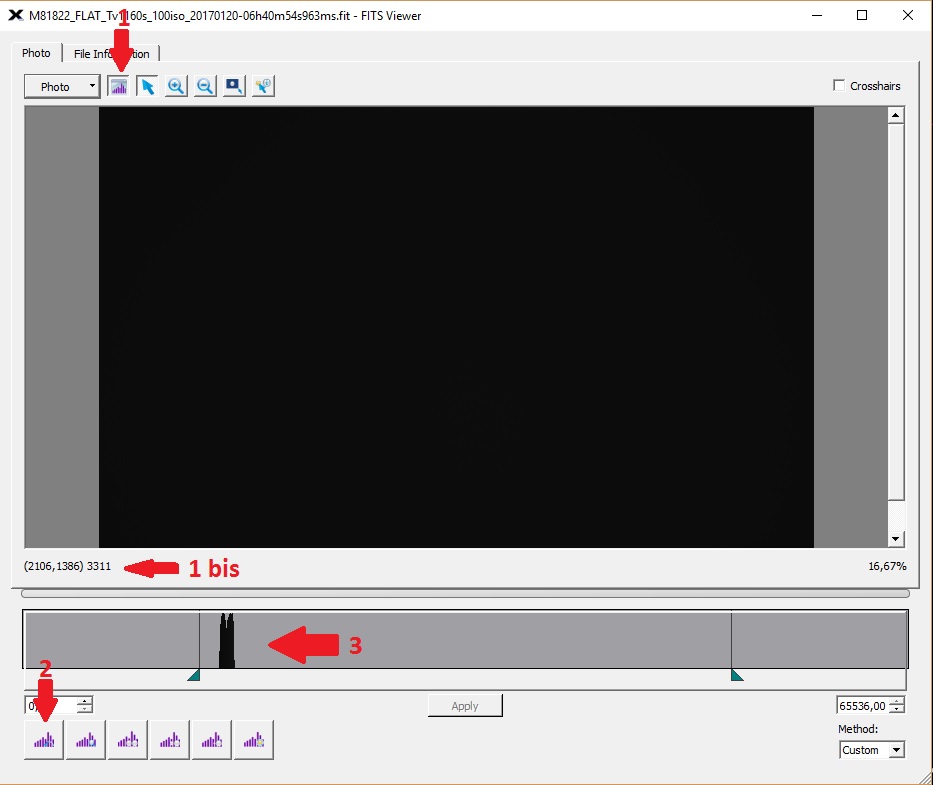Click the Apply button
This screenshot has width=933, height=785.
pos(465,706)
